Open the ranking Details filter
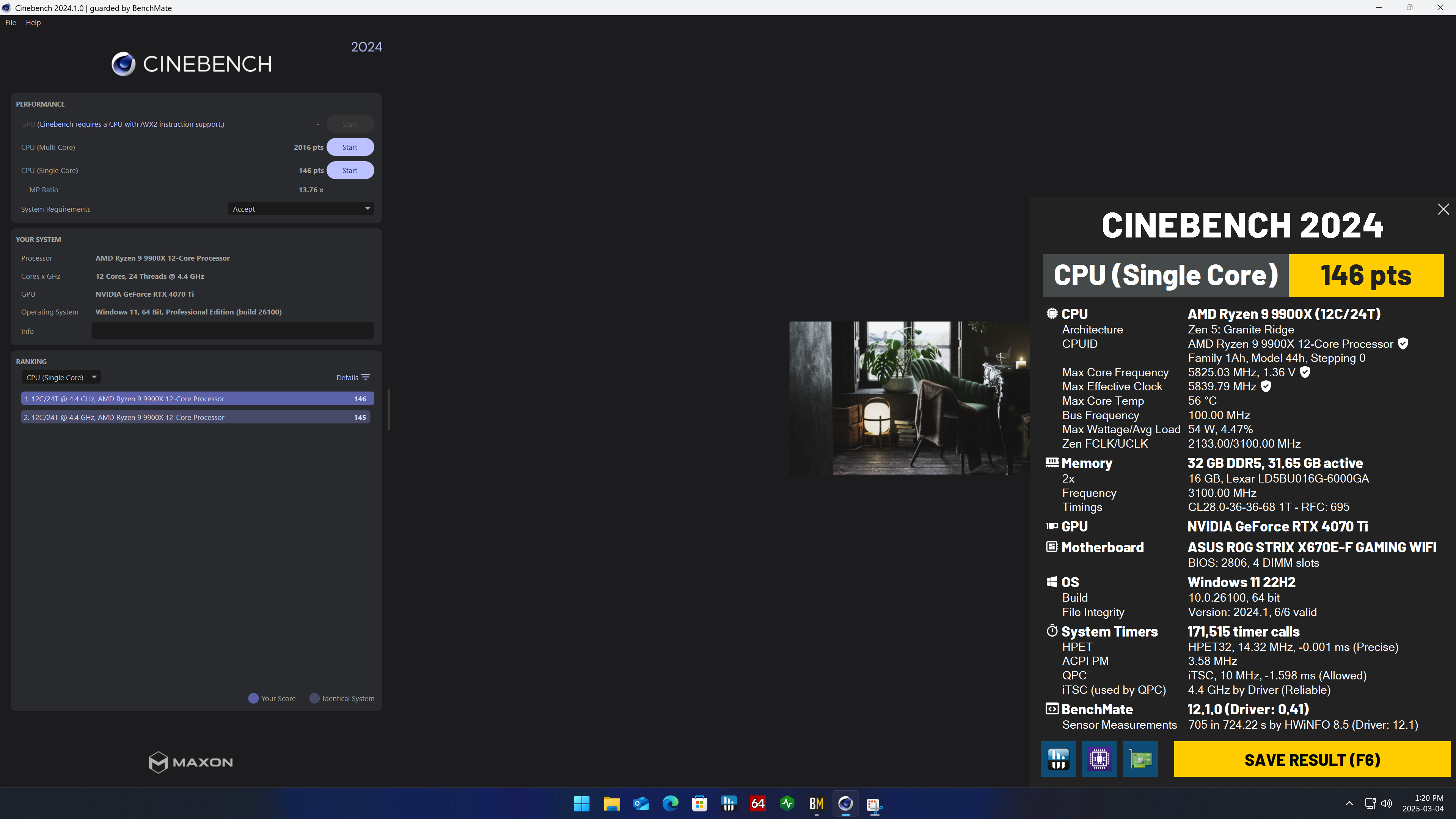Image resolution: width=1456 pixels, height=819 pixels. click(353, 377)
